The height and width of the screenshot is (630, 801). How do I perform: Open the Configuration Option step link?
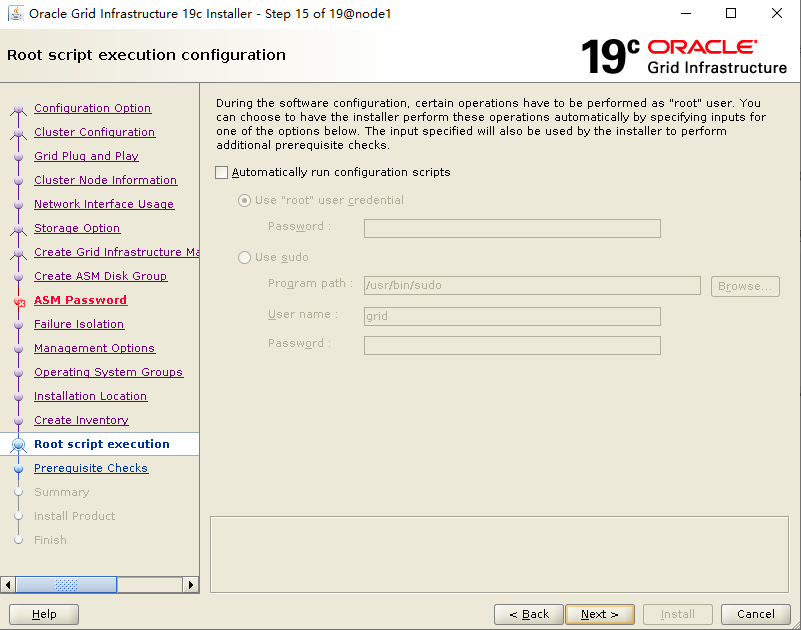pyautogui.click(x=92, y=108)
